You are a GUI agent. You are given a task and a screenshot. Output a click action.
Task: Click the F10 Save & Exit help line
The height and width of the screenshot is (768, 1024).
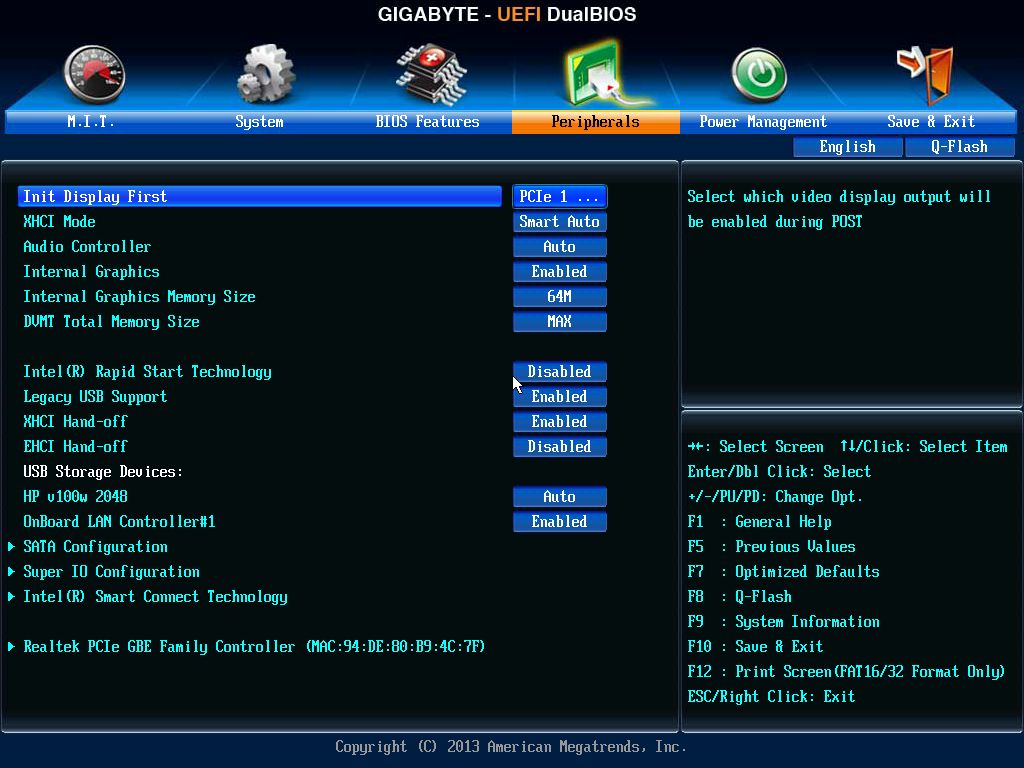(x=756, y=647)
